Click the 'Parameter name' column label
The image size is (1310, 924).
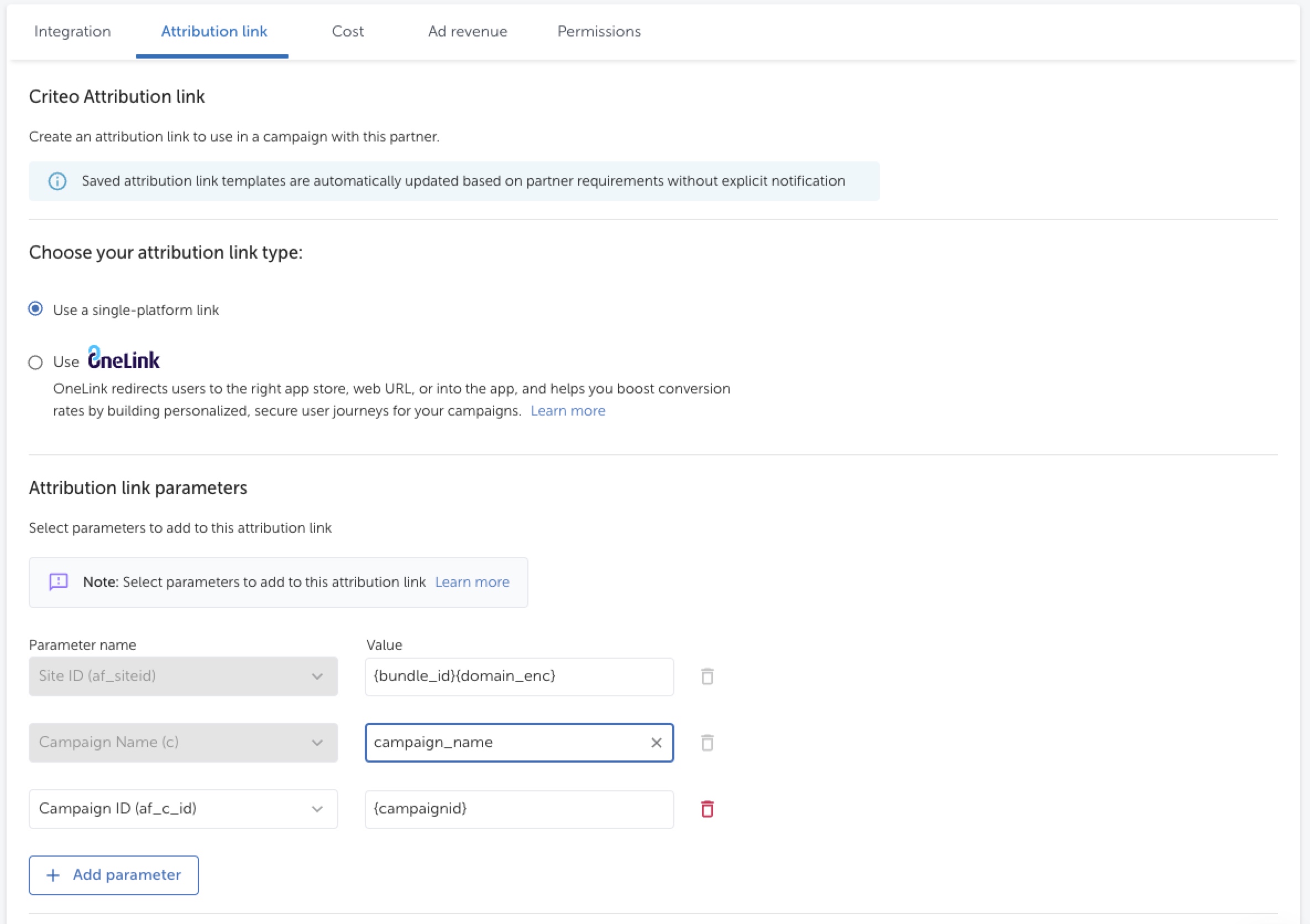coord(83,645)
